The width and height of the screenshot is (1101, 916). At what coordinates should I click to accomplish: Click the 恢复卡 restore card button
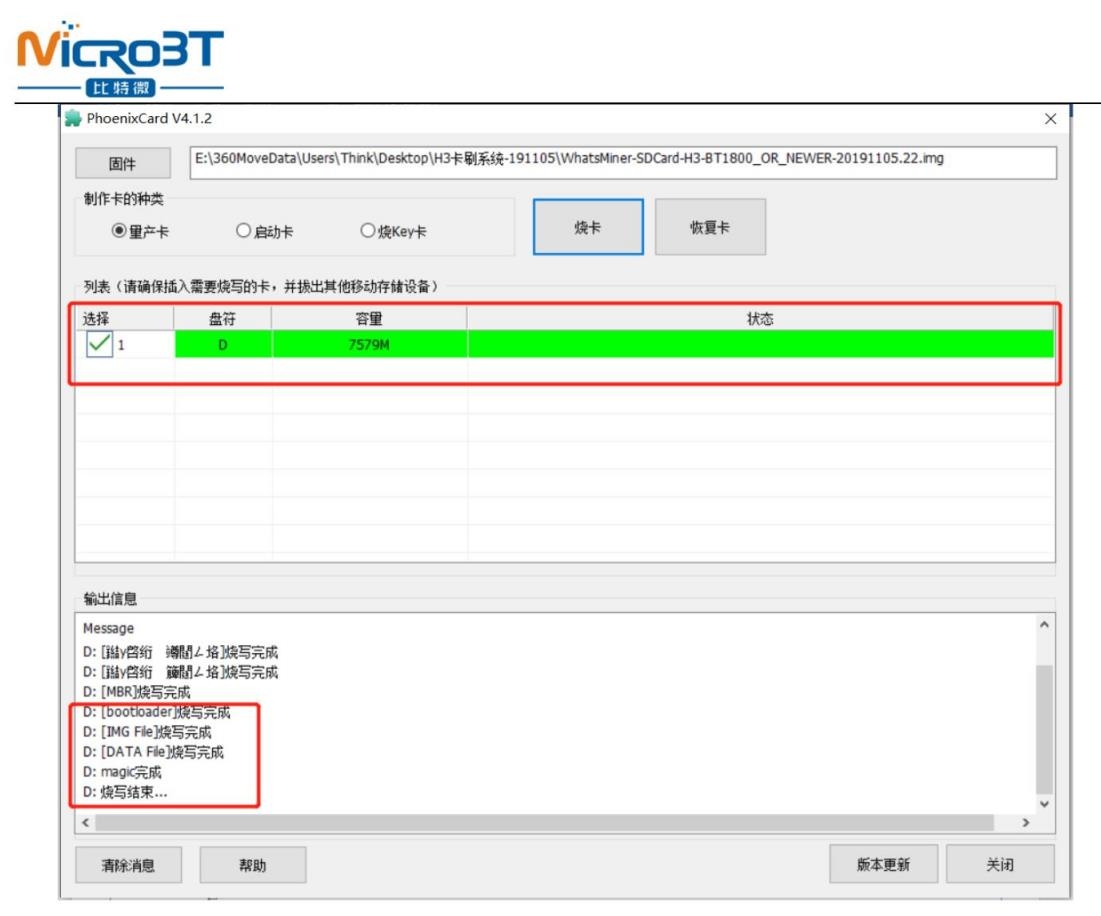pyautogui.click(x=710, y=227)
